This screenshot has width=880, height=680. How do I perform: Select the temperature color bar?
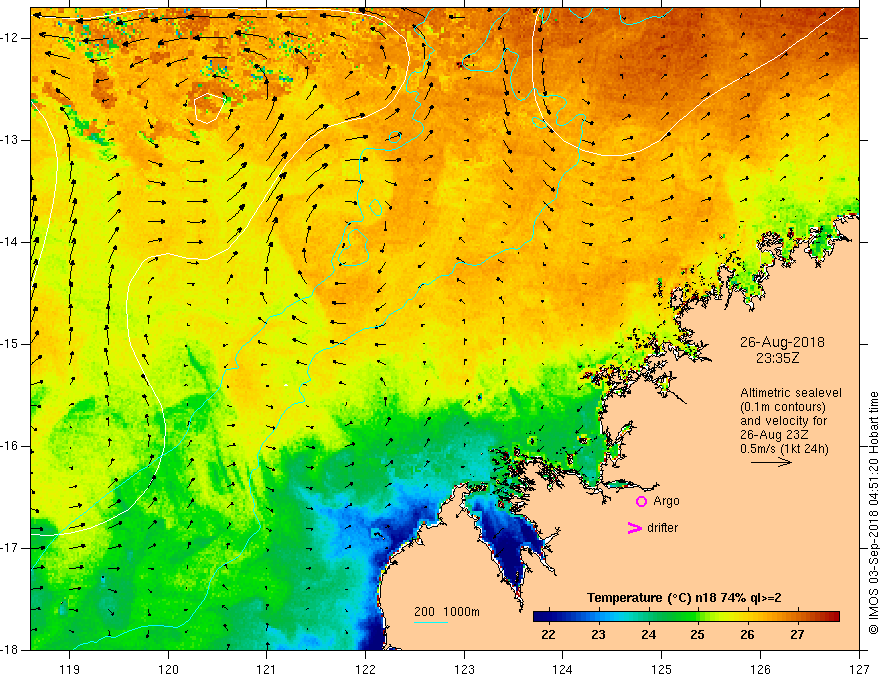coord(686,617)
